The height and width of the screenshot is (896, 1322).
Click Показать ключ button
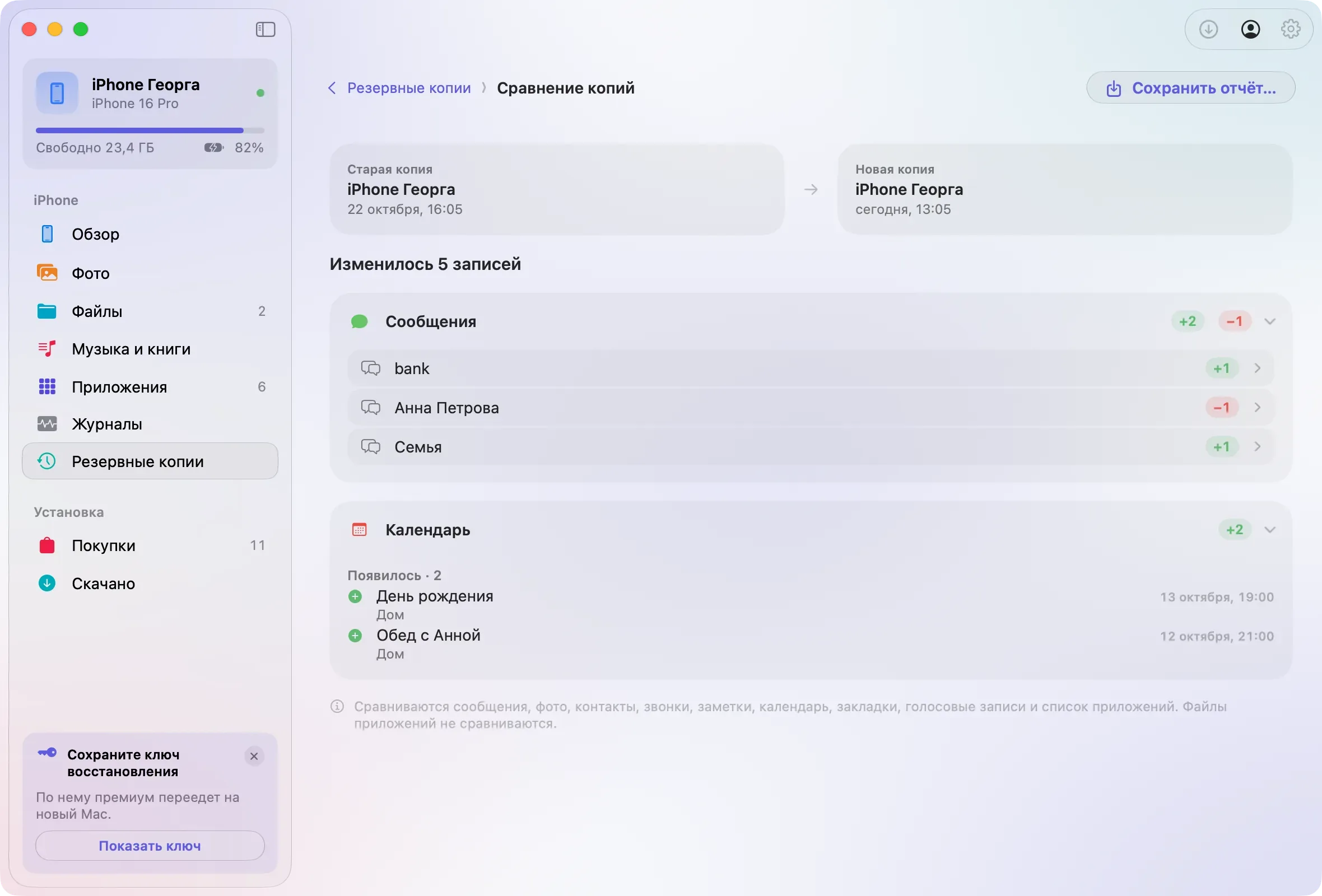tap(150, 846)
